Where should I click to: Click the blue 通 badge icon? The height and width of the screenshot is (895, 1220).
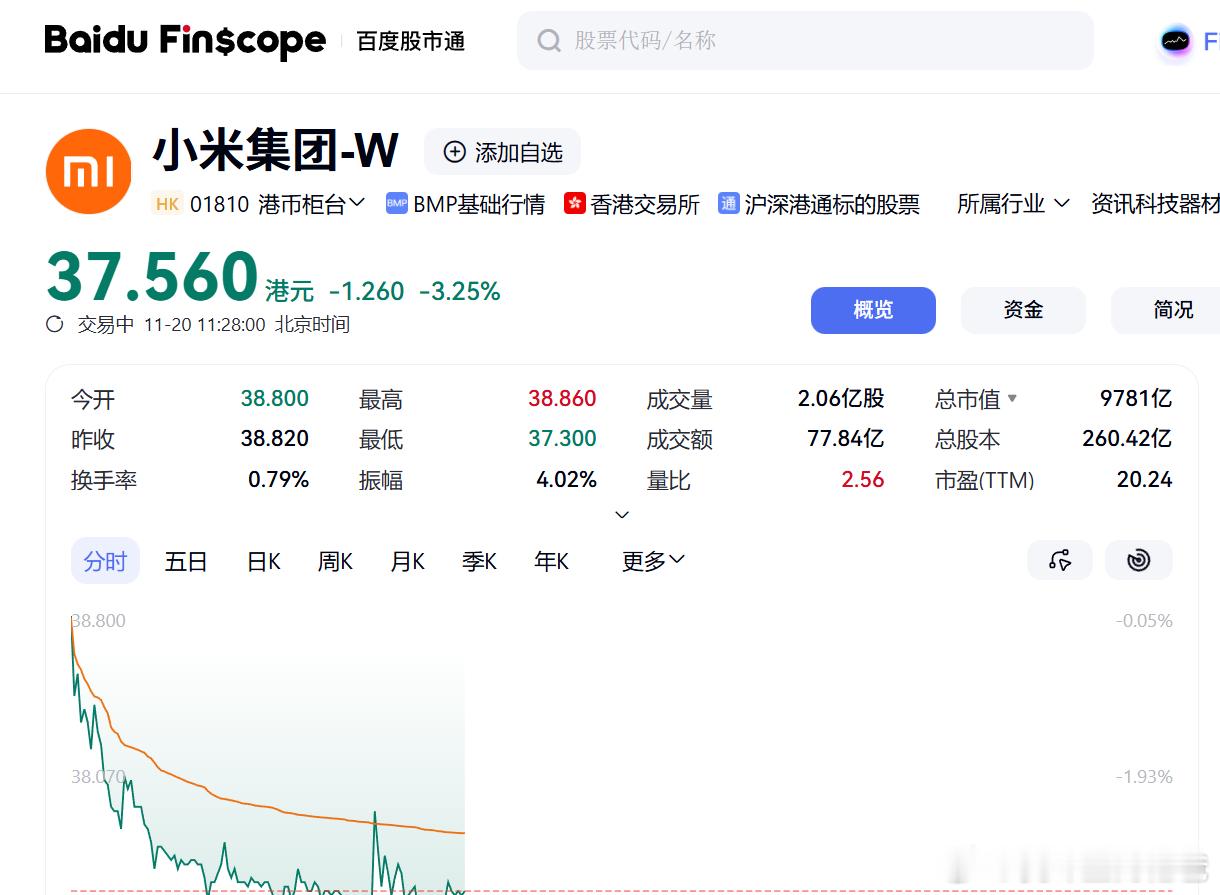click(729, 204)
